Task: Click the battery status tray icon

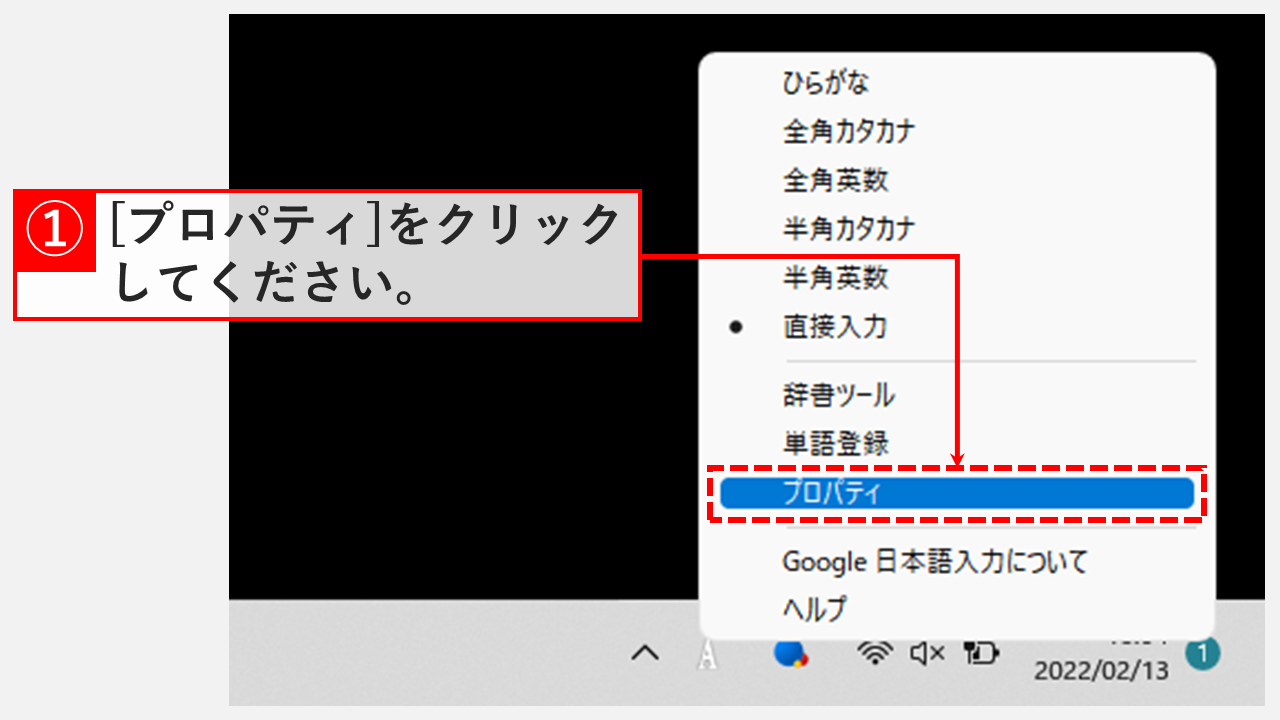Action: click(x=981, y=654)
